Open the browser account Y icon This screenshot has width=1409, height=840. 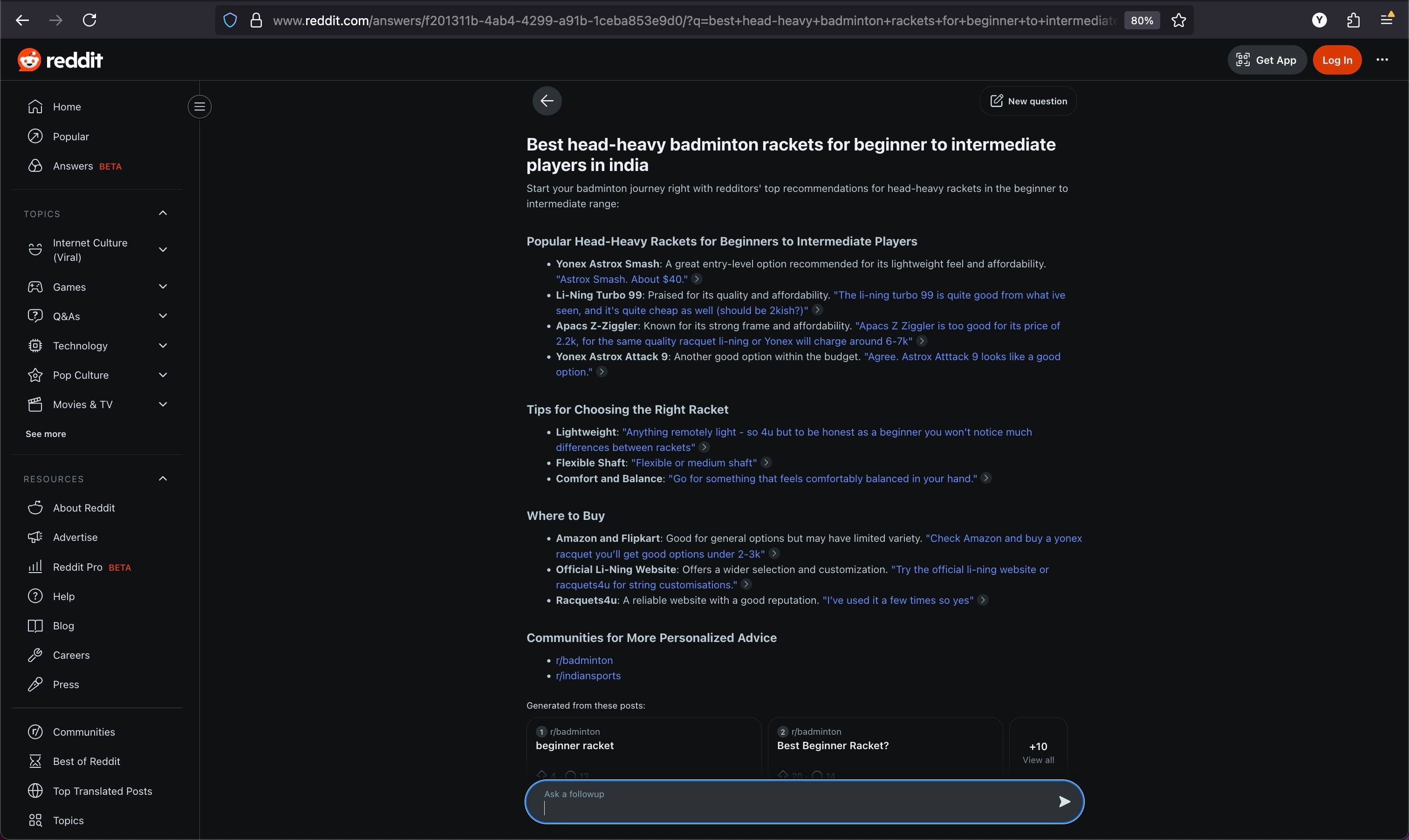1320,20
